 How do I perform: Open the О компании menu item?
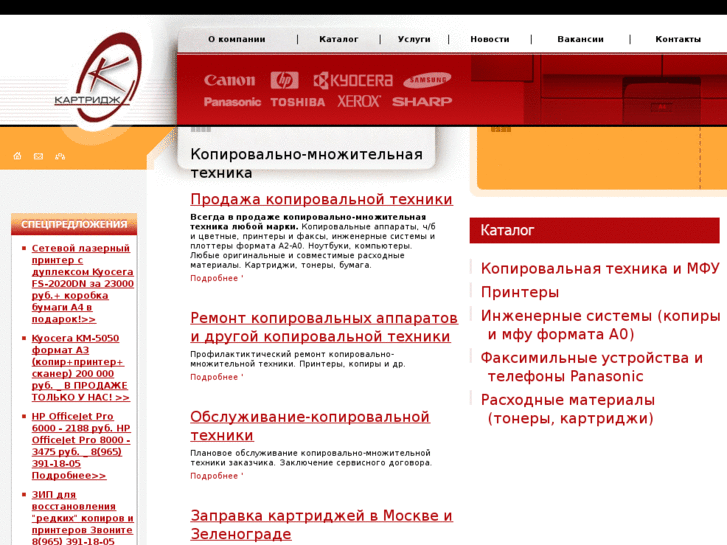click(x=236, y=39)
